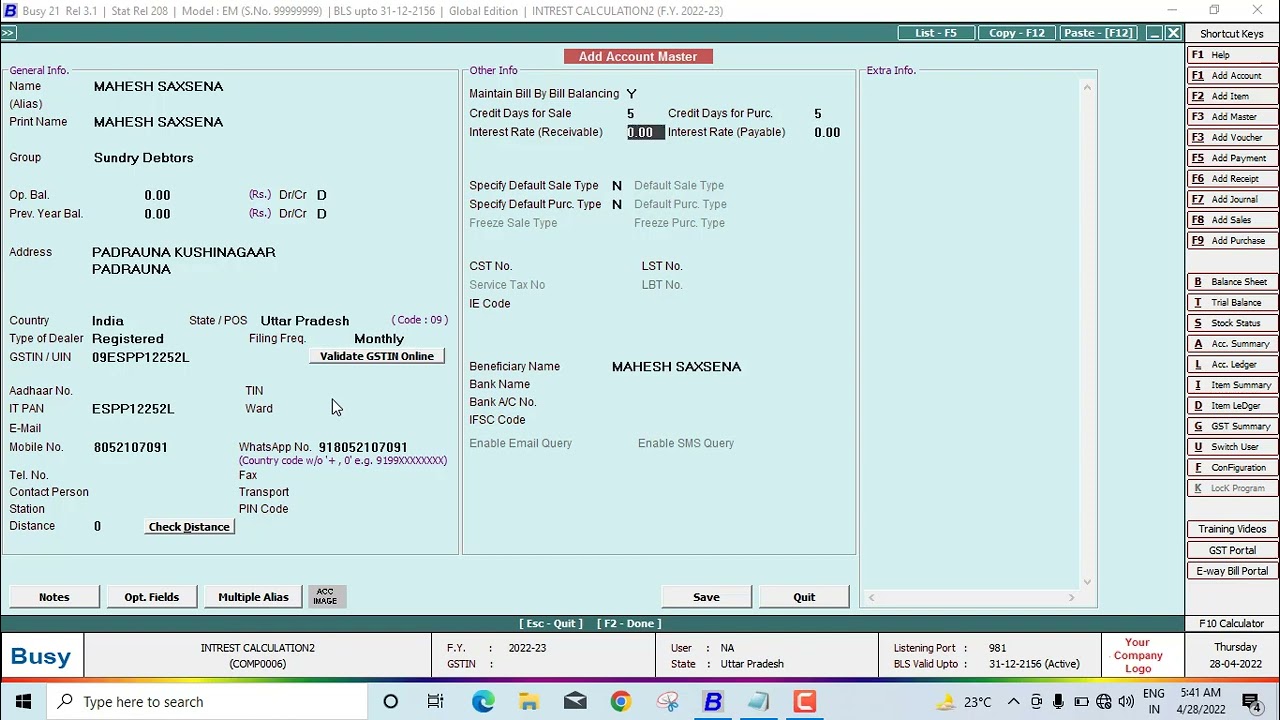1280x720 pixels.
Task: Click Add Item shortcut button
Action: (1232, 96)
